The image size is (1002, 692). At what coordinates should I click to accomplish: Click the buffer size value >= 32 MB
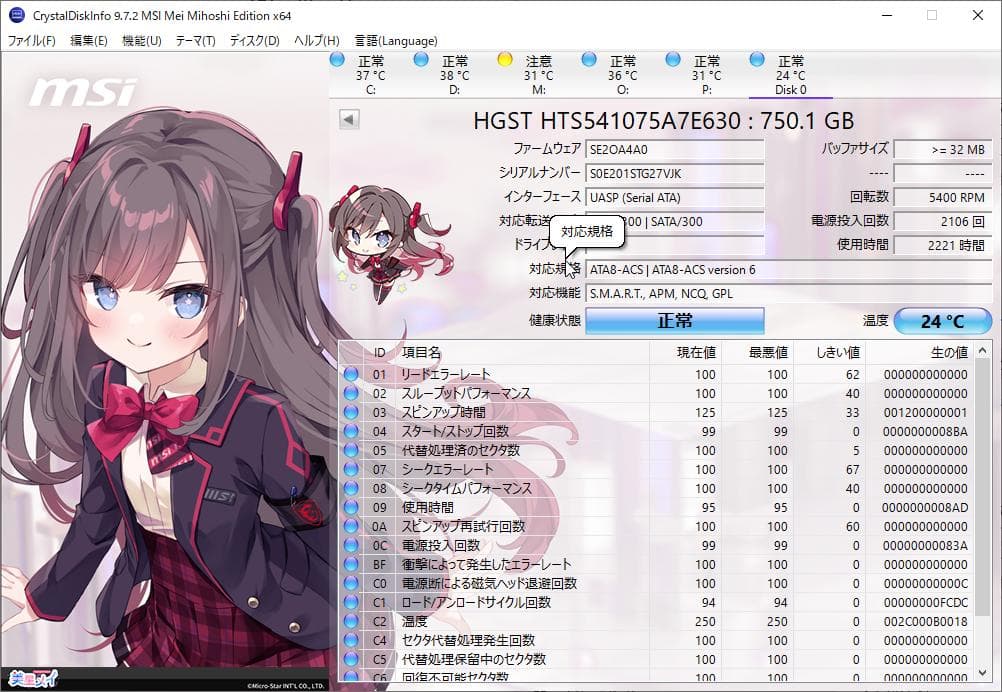[x=943, y=150]
